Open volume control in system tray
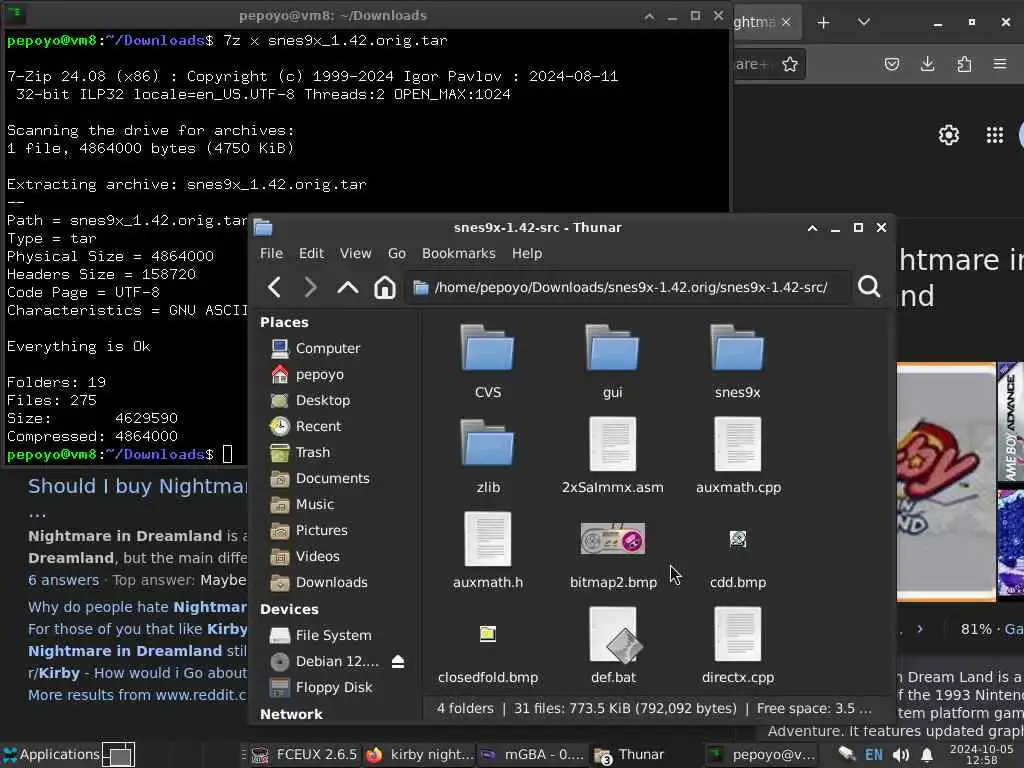Image resolution: width=1024 pixels, height=768 pixels. pyautogui.click(x=901, y=756)
